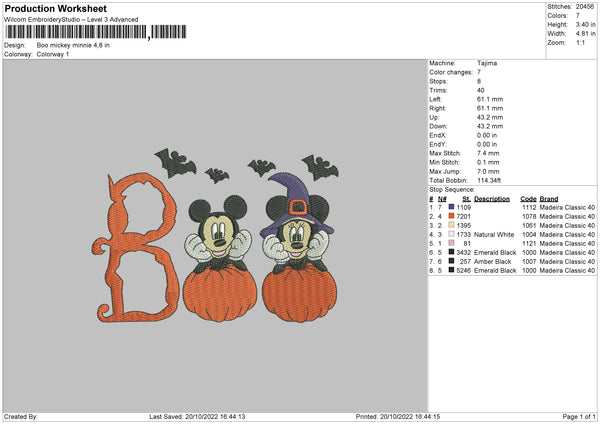Screen dimensions: 600x424
Task: Click the Page 1 of 1 indicator
Action: click(579, 416)
